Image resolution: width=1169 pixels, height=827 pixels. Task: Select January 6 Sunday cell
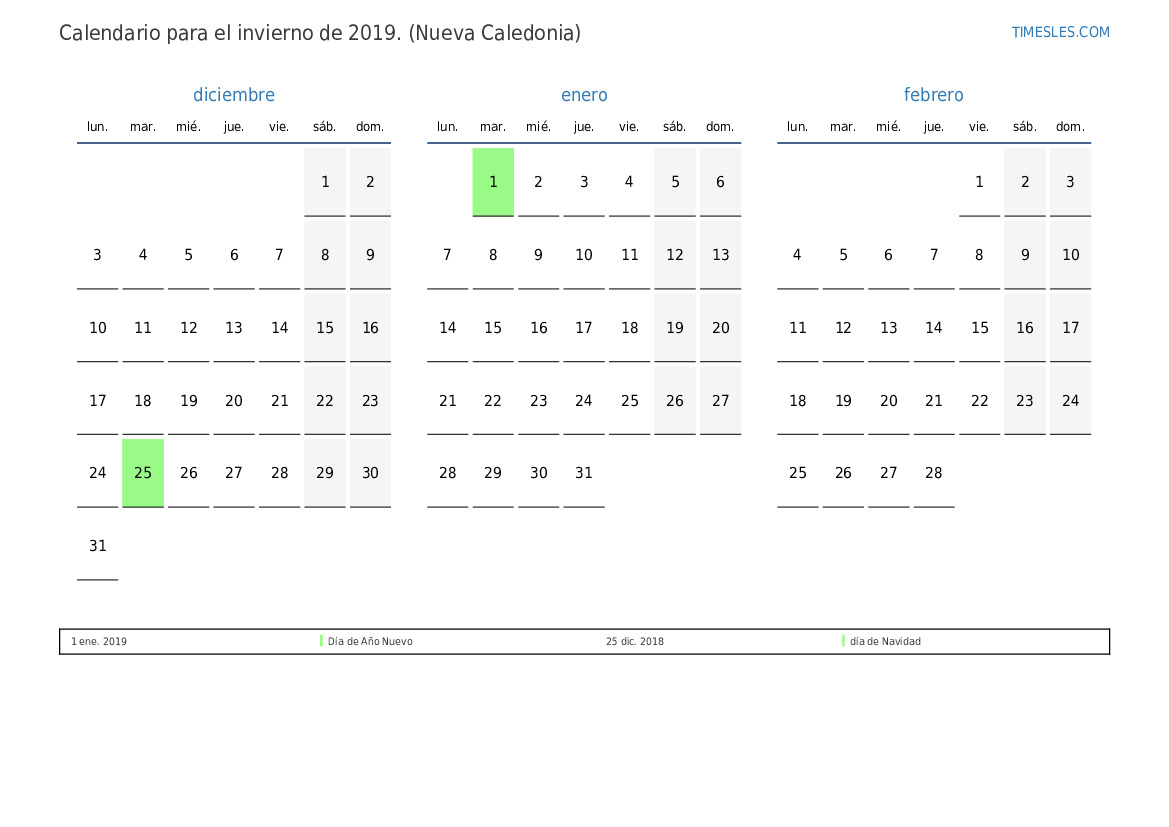[720, 182]
